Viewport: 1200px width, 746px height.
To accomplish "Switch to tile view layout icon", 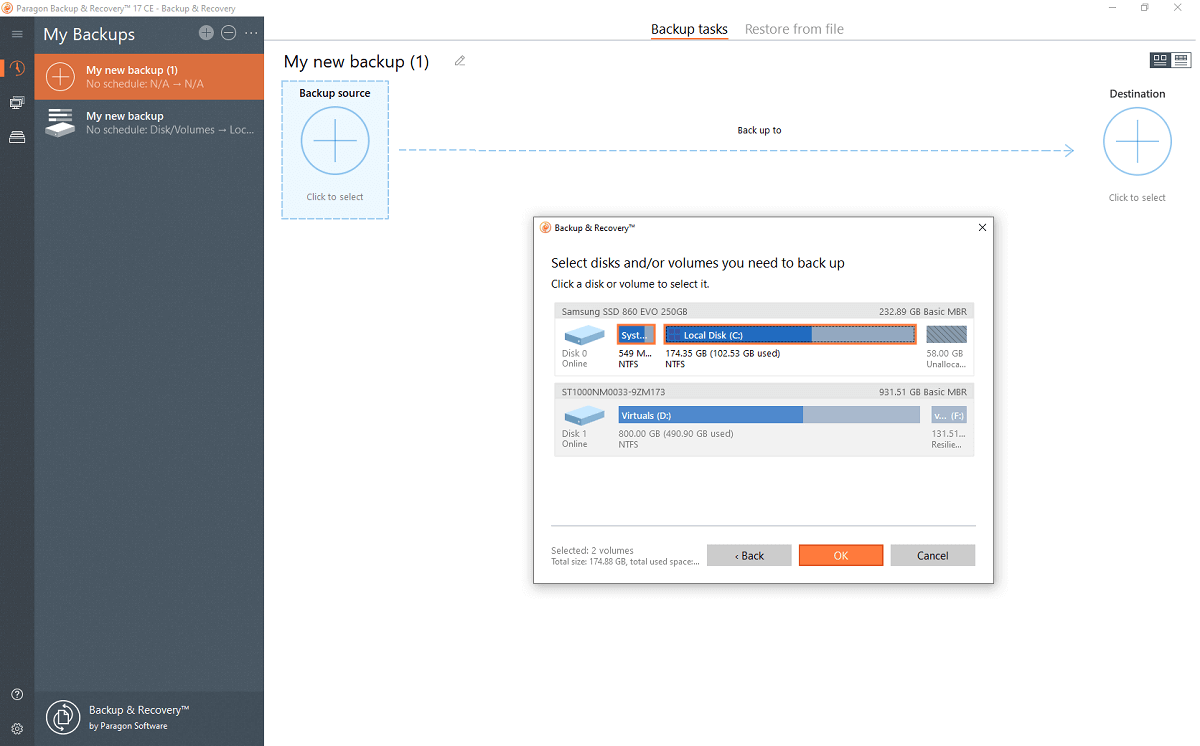I will pyautogui.click(x=1160, y=60).
